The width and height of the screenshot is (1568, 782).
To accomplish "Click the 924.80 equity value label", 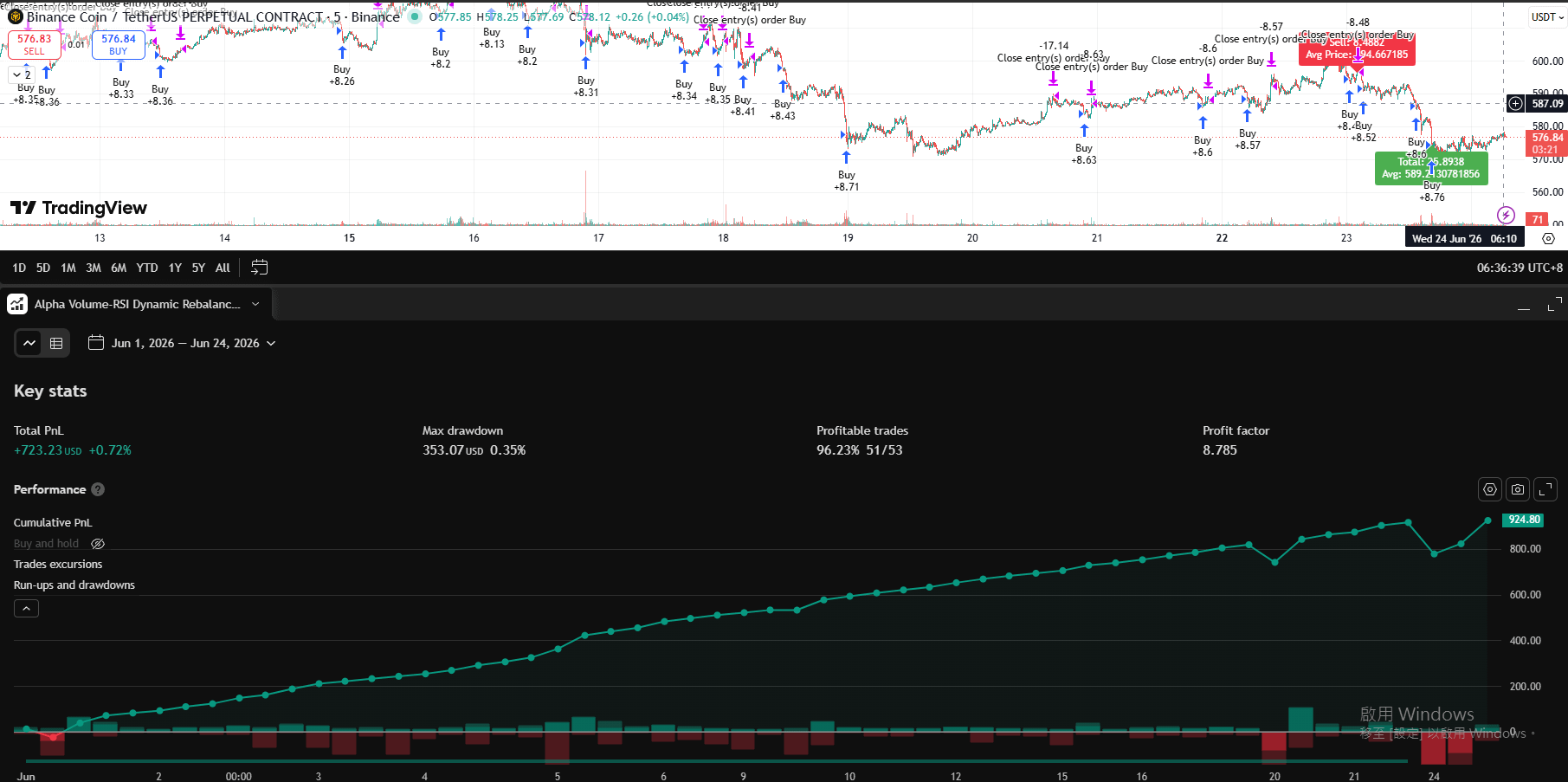I will tap(1524, 520).
